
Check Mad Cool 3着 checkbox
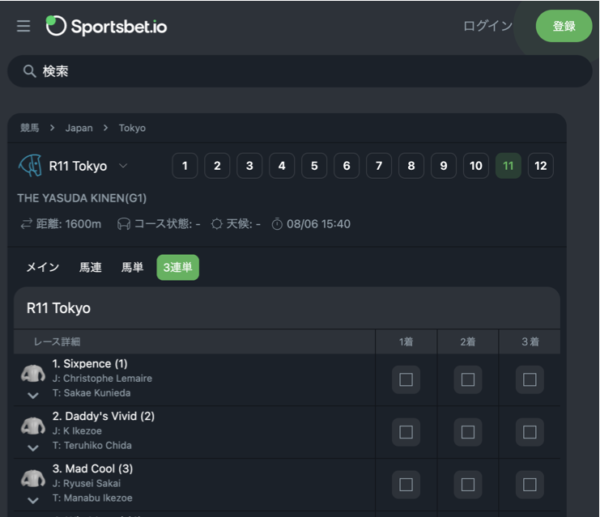tap(530, 484)
